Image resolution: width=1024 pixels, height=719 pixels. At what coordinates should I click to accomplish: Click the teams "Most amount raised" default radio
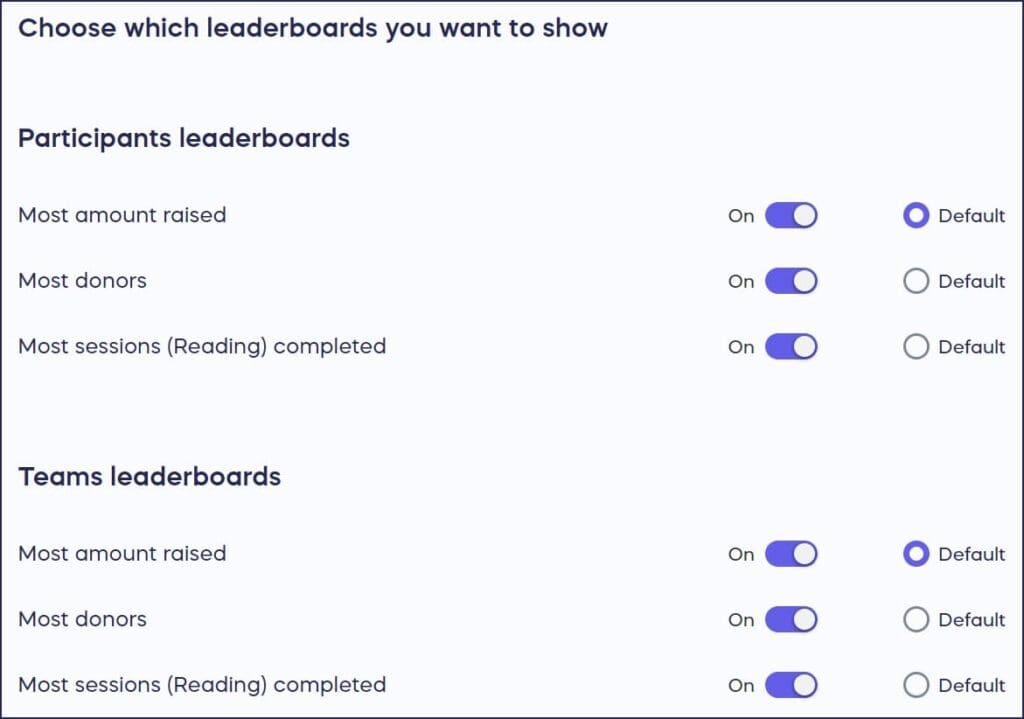pos(916,554)
